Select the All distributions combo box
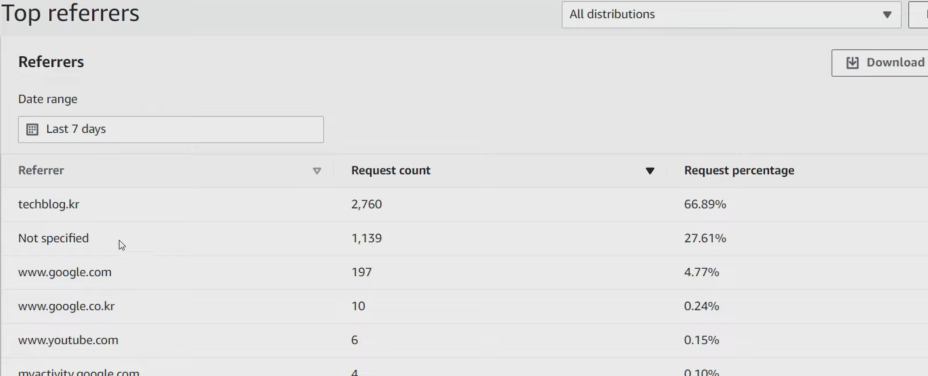This screenshot has height=376, width=928. coord(731,14)
